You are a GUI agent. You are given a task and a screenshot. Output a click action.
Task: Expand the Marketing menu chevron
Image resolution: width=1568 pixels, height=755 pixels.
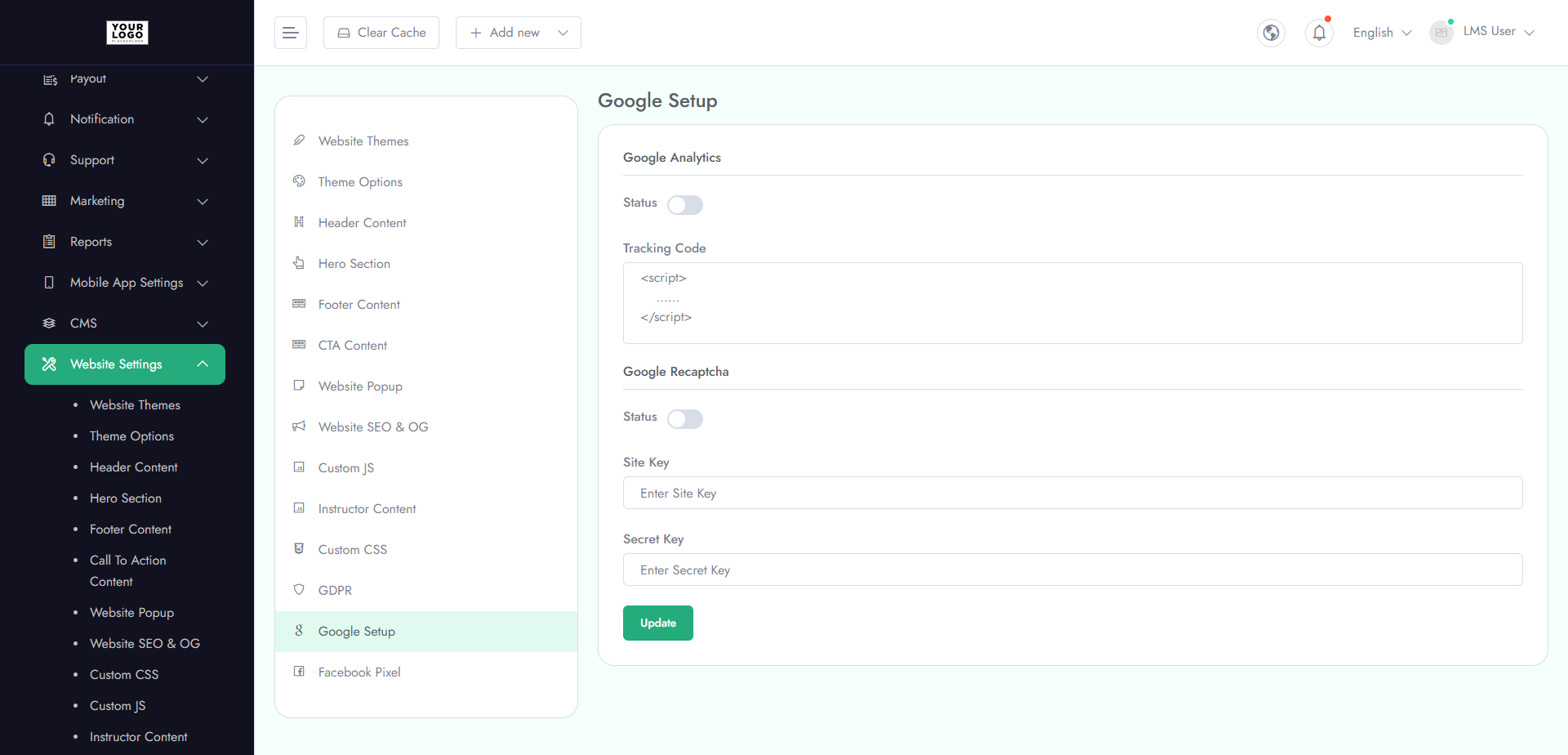(203, 202)
